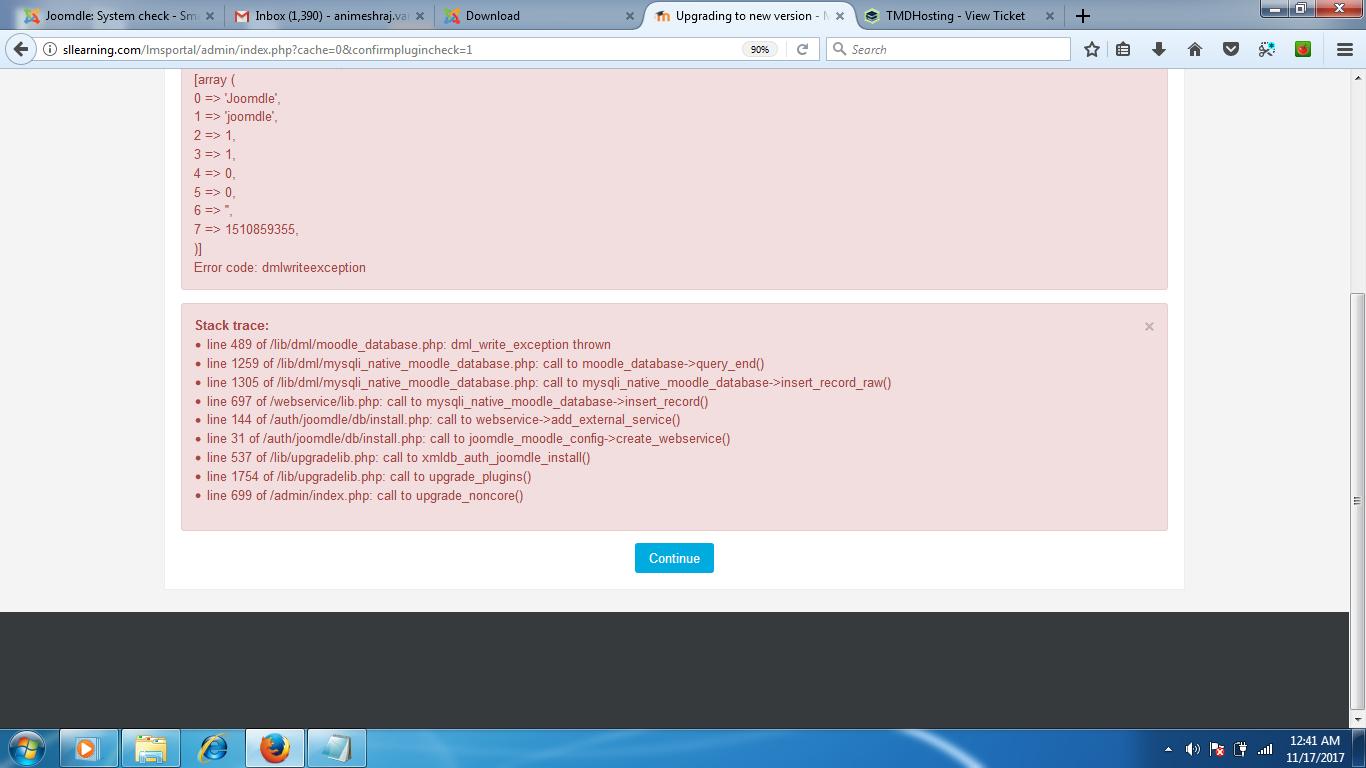Reload the current page
Image resolution: width=1366 pixels, height=768 pixels.
pyautogui.click(x=802, y=49)
